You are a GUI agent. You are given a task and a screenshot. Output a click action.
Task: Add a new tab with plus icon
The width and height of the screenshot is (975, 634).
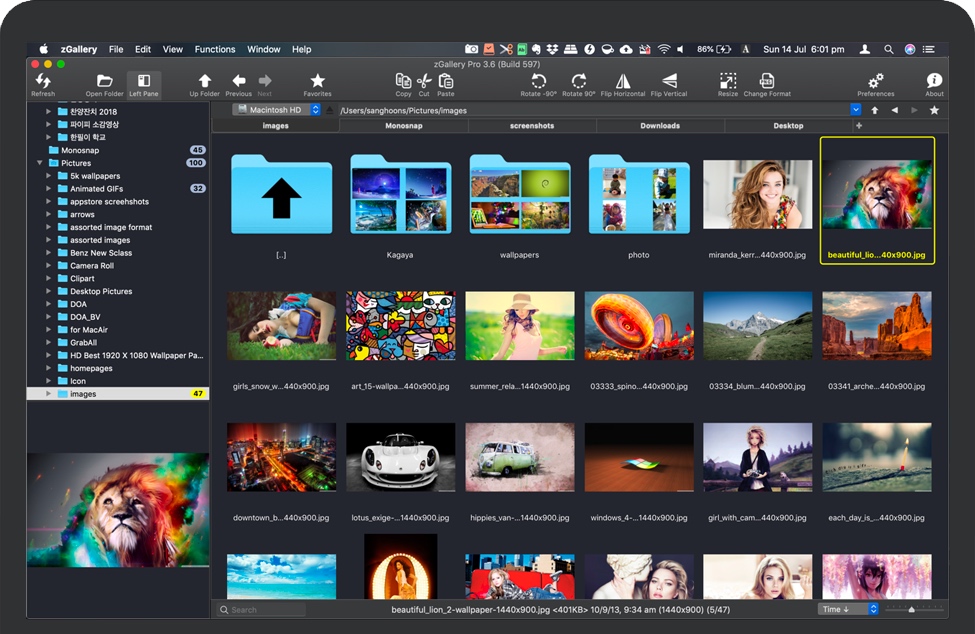click(x=859, y=126)
